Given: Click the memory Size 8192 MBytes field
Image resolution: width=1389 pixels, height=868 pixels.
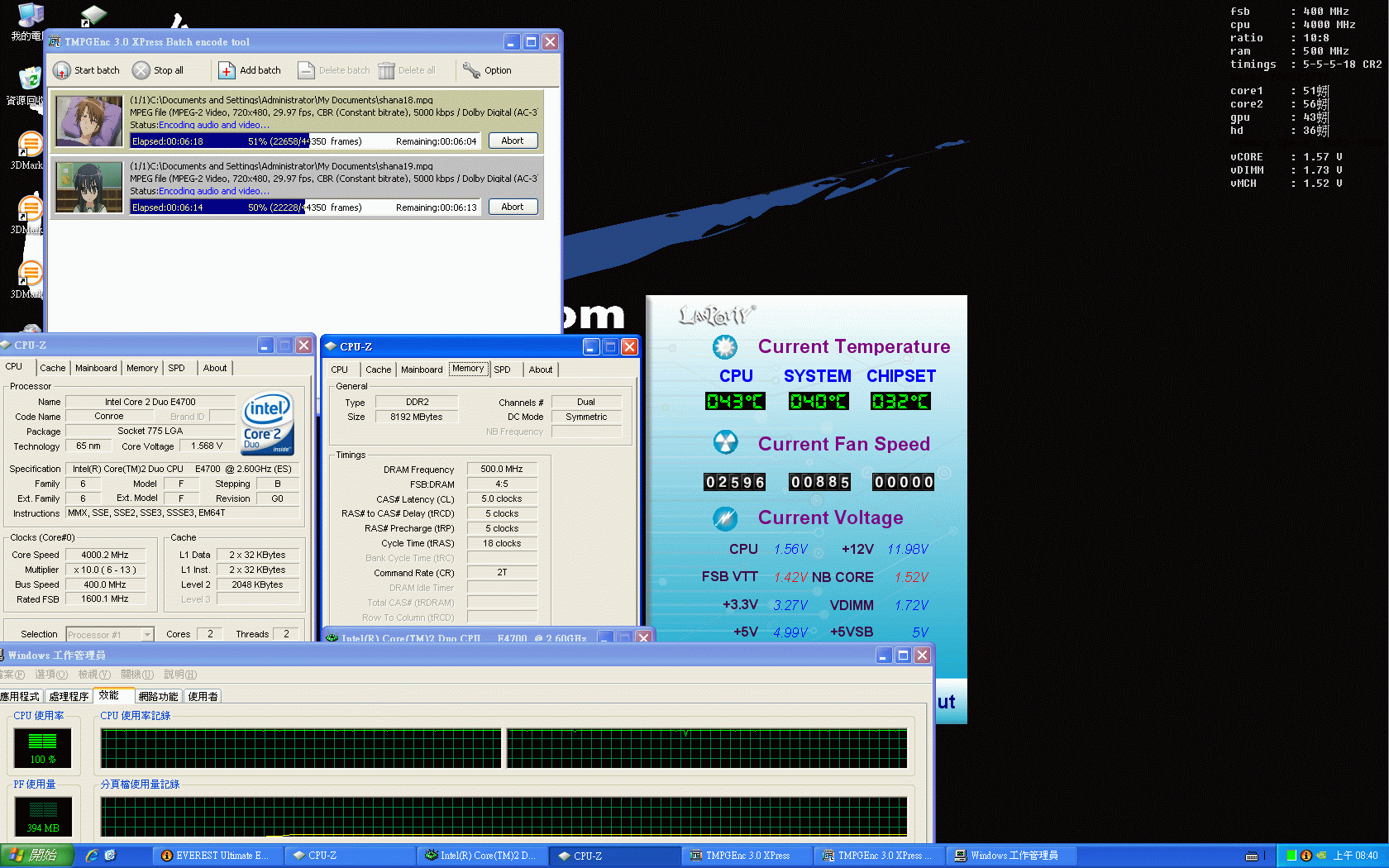Looking at the screenshot, I should tap(416, 417).
